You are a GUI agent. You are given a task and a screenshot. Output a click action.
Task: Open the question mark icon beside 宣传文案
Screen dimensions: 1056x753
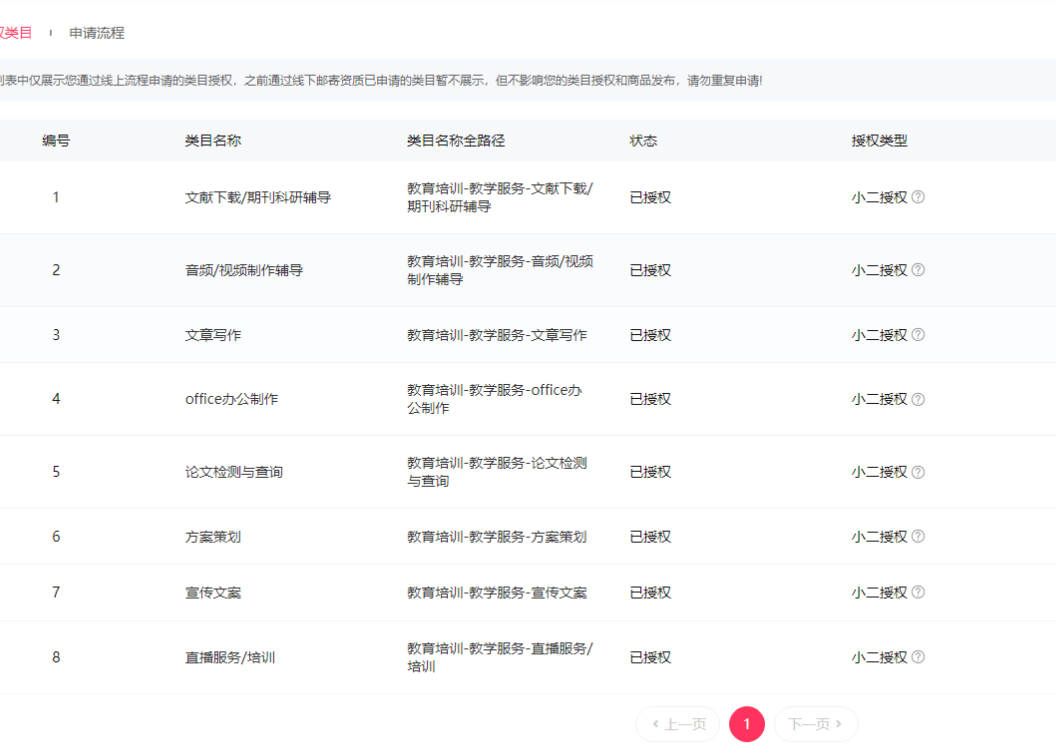click(x=919, y=592)
